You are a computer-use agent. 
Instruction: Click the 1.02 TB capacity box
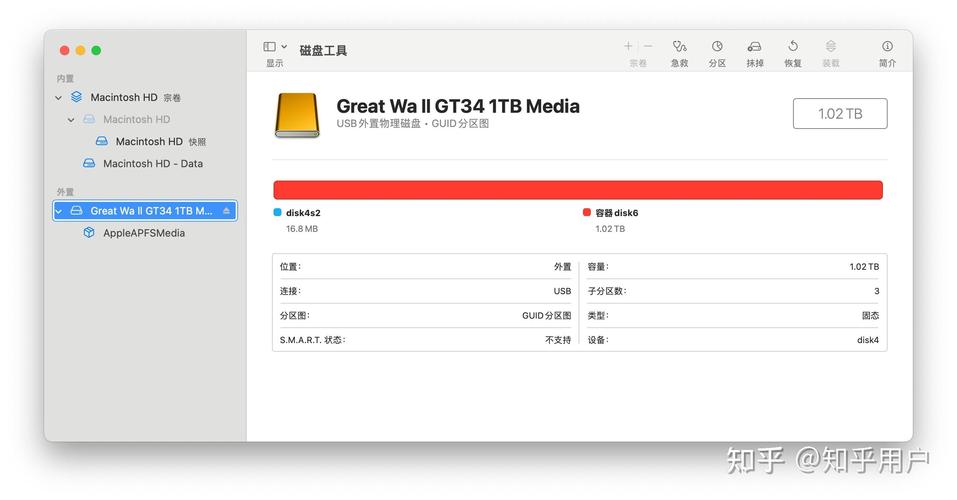click(840, 114)
